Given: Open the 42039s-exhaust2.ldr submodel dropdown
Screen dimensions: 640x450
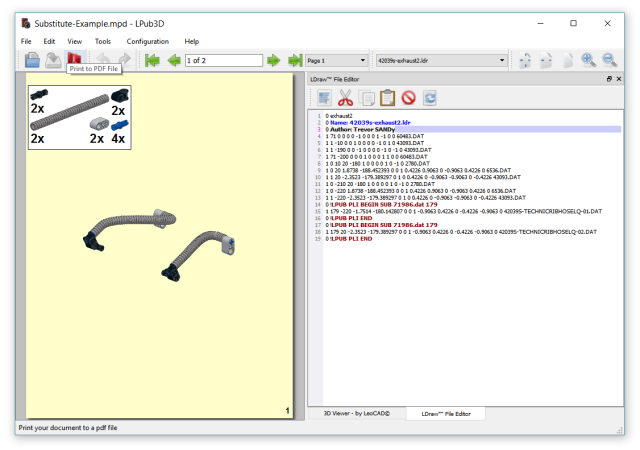Looking at the screenshot, I should (441, 60).
